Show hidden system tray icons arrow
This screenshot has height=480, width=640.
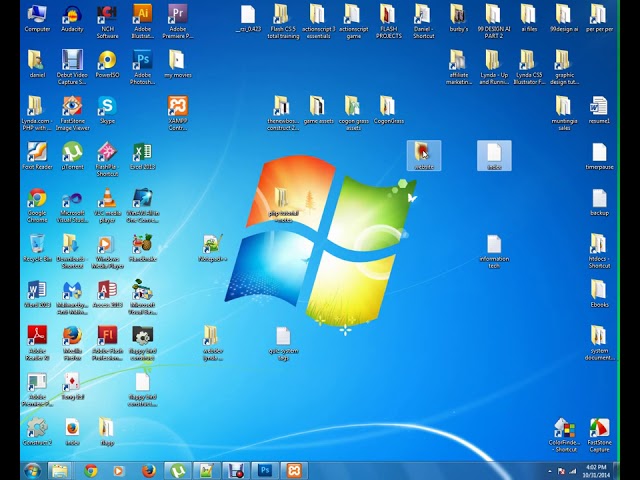[x=550, y=471]
